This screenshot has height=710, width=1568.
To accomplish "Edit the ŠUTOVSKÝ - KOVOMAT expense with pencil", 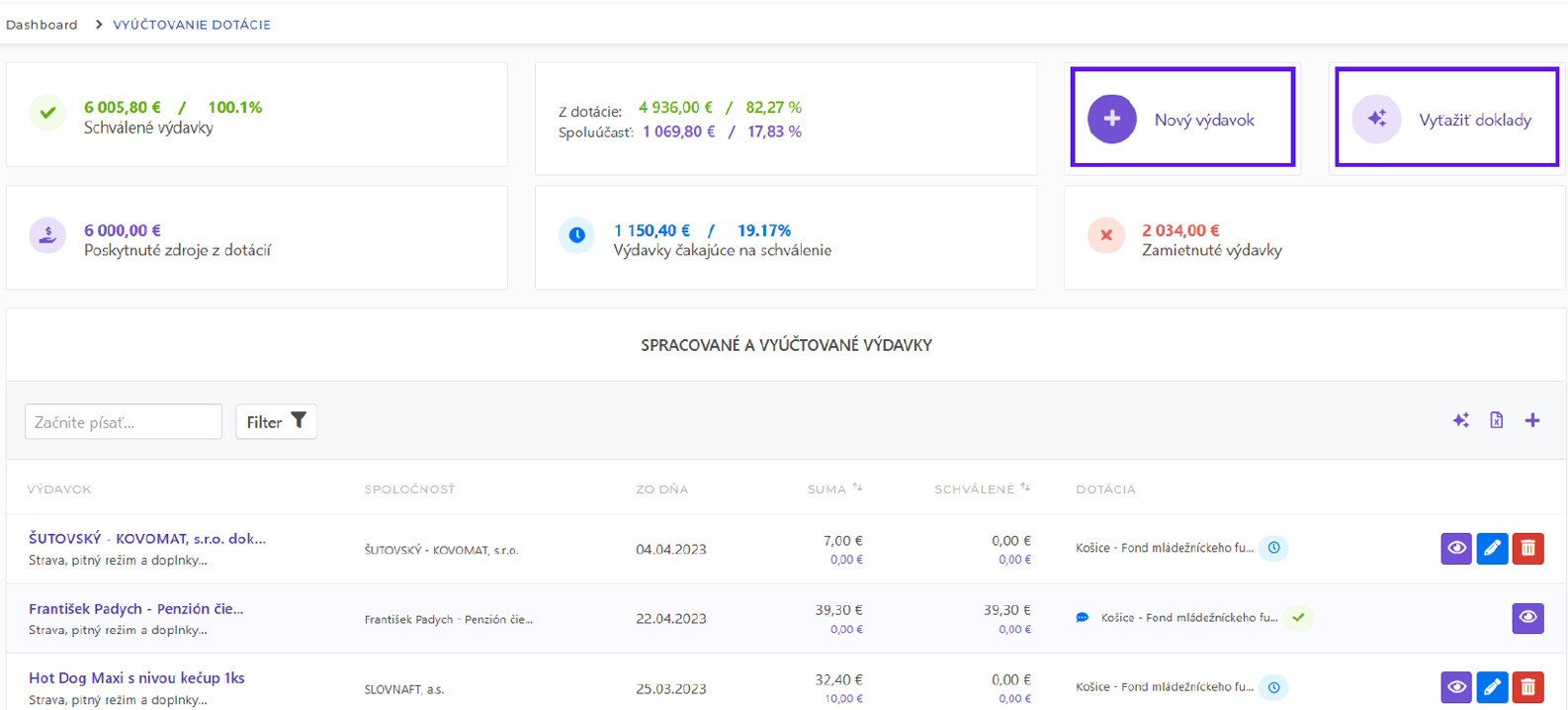I will (x=1492, y=548).
